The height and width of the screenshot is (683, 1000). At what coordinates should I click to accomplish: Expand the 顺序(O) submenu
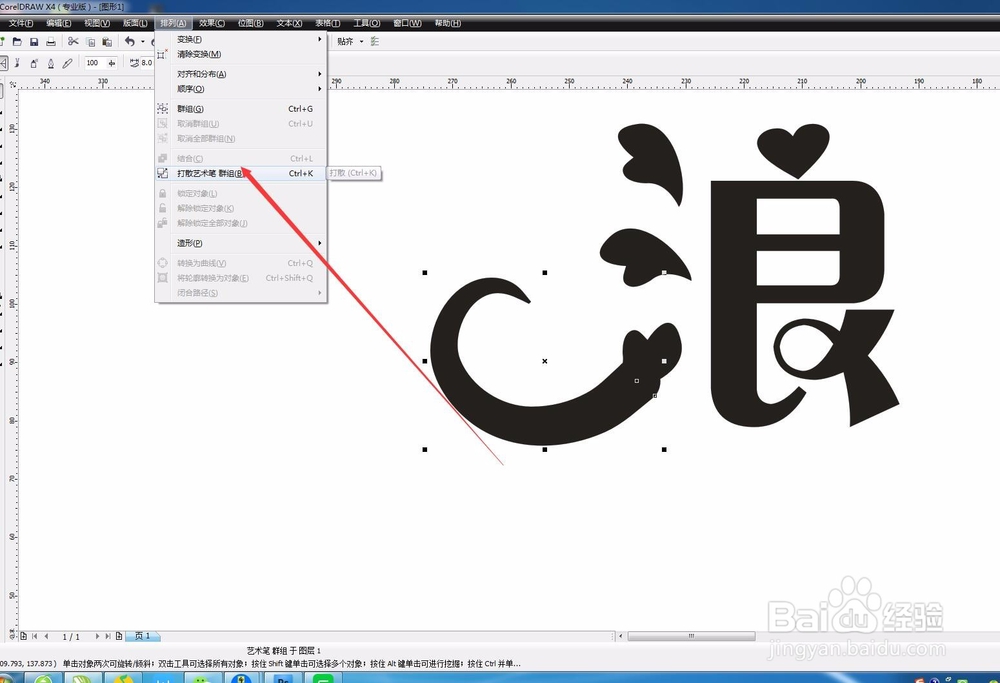[x=241, y=89]
